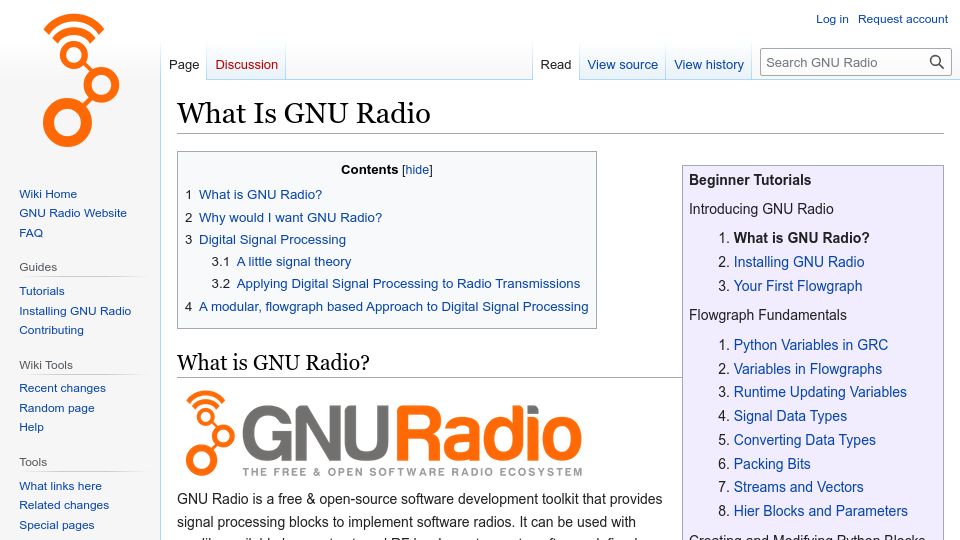The width and height of the screenshot is (960, 540).
Task: Open tutorial Installing GNU Radio in Beginner Tutorials
Action: click(799, 262)
